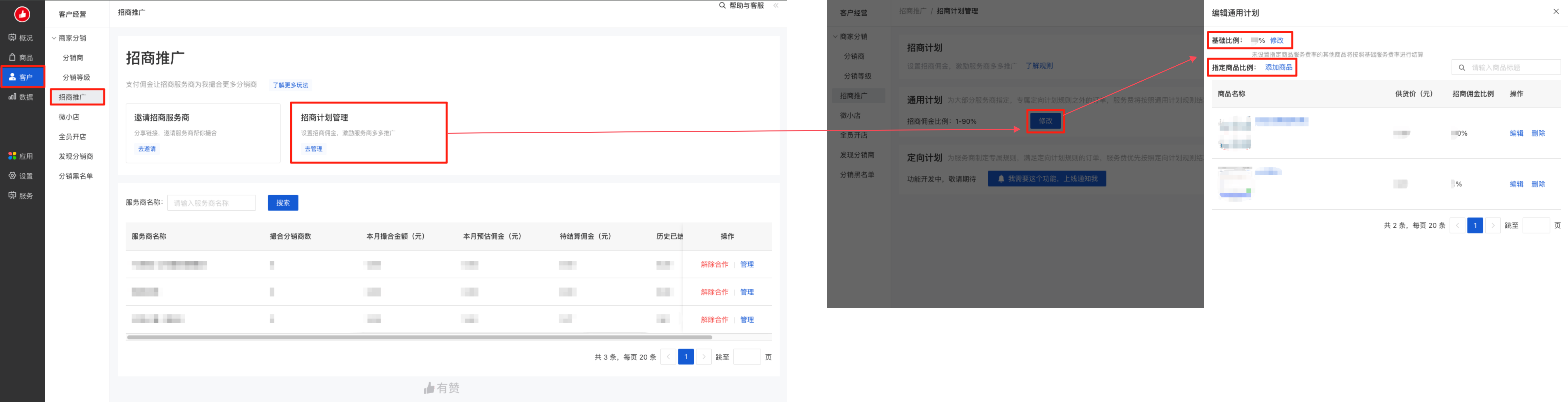Focus the 服务商名称 search input

(211, 203)
